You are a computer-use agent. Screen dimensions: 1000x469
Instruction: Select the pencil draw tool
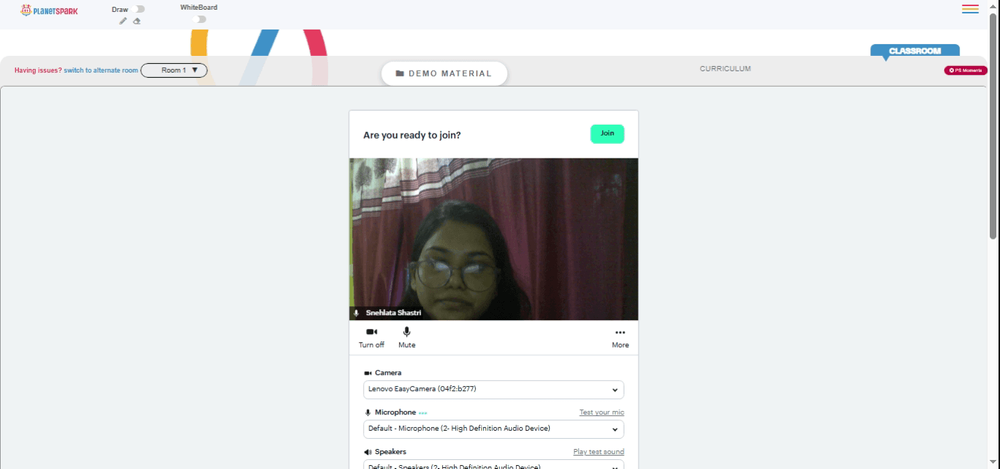(123, 21)
